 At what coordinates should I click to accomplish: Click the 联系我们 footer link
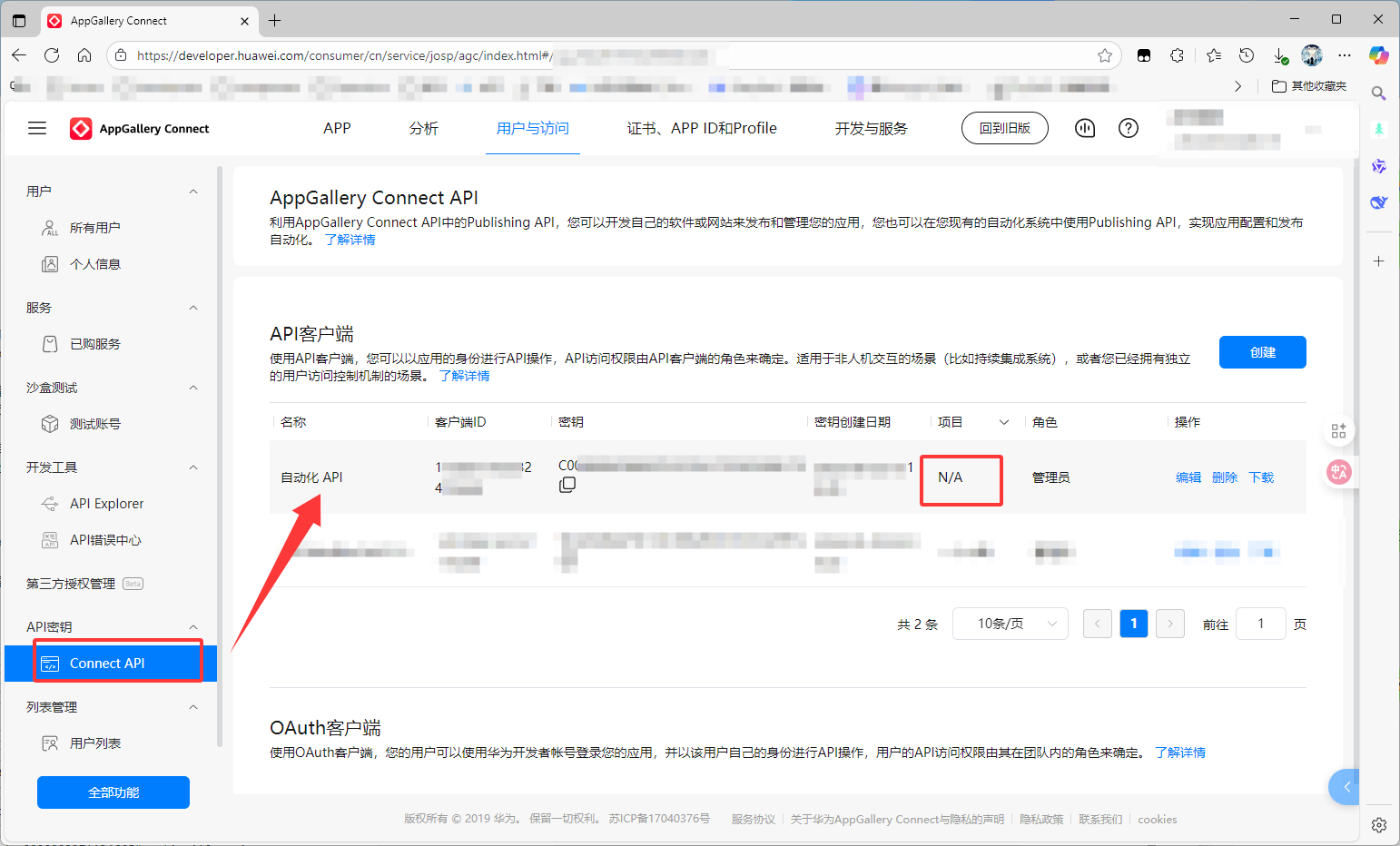click(x=1100, y=820)
